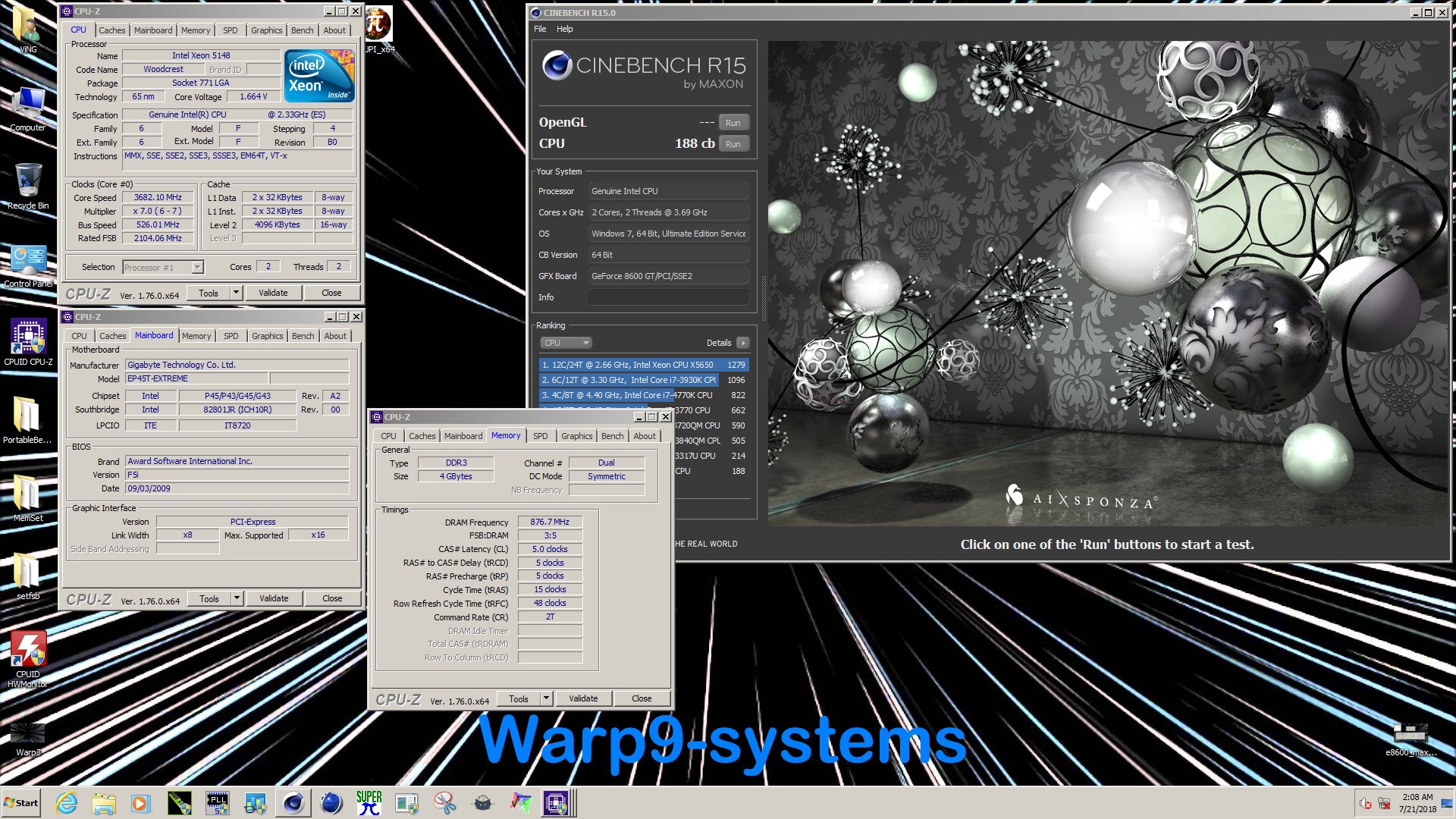1456x819 pixels.
Task: Open the Warp3 desktop image
Action: (27, 739)
